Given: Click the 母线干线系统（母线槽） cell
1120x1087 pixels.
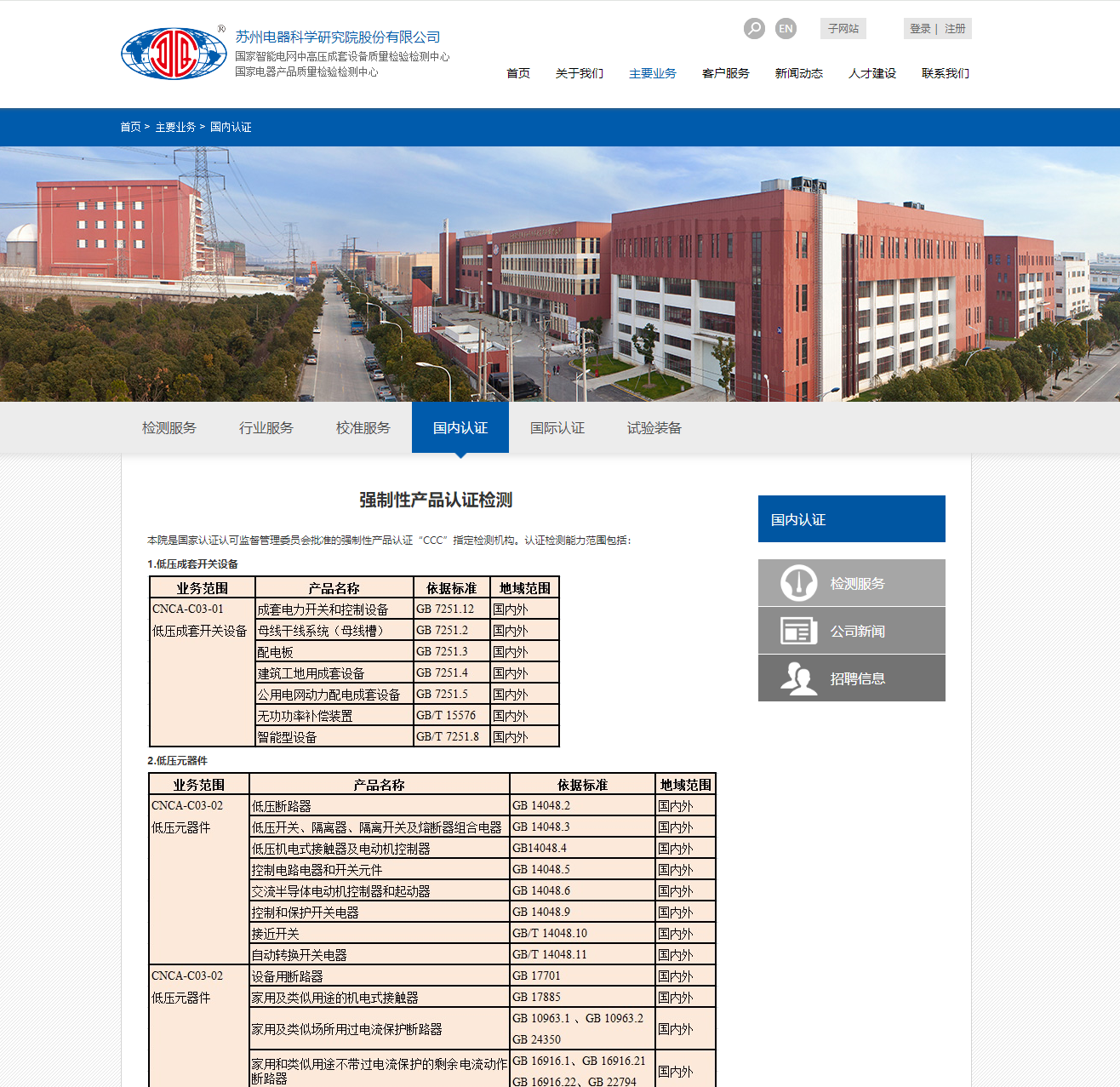Looking at the screenshot, I should tap(334, 630).
